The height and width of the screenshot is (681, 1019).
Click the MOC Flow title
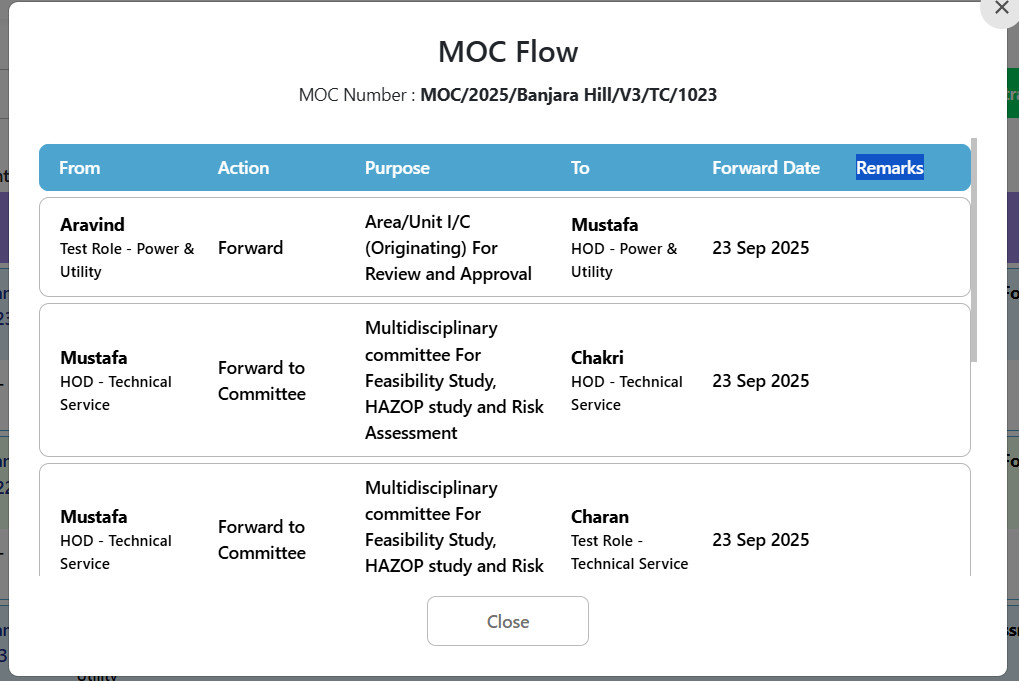pyautogui.click(x=508, y=51)
